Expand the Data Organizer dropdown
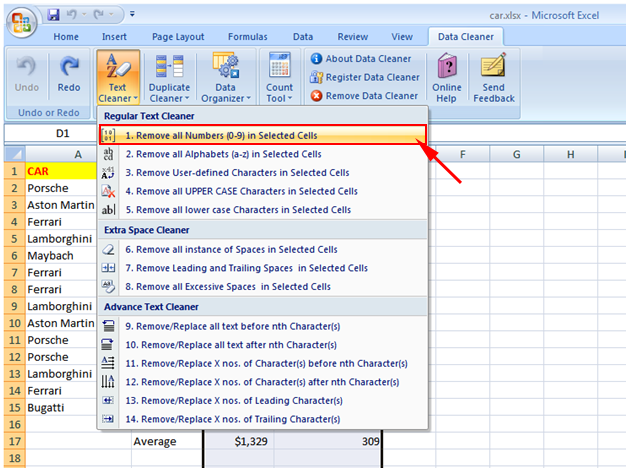 [x=225, y=77]
